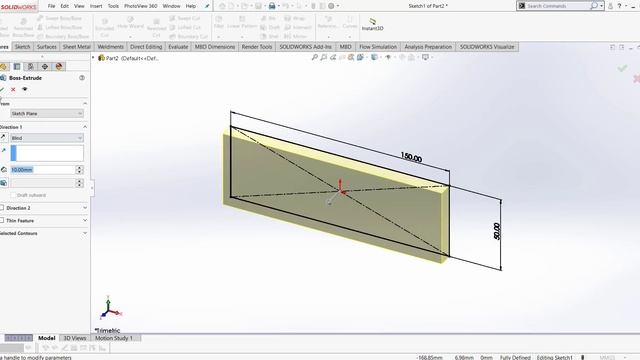The height and width of the screenshot is (360, 640).
Task: Enable Direction 2 checkbox
Action: point(2,208)
